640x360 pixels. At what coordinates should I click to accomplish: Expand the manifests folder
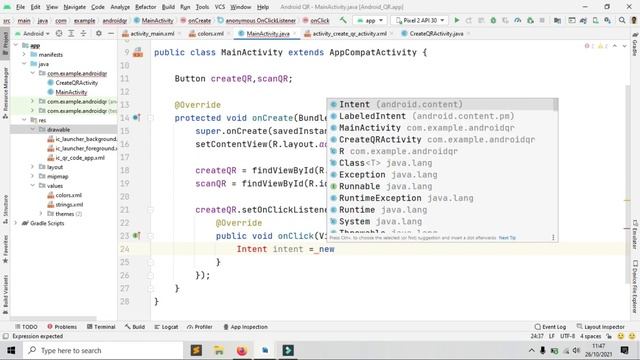pos(24,54)
